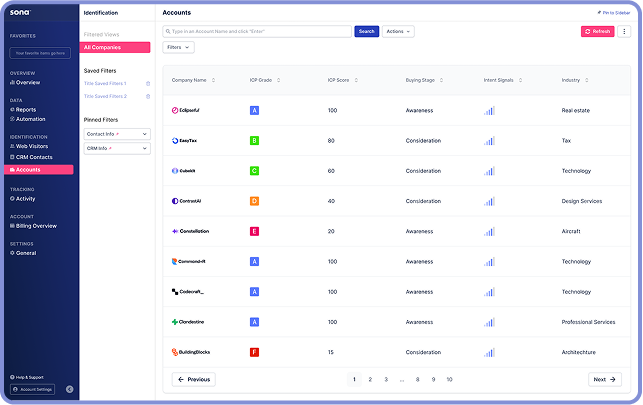Click intent signal bars for EasyTax
Screen dimensions: 643x405
point(489,141)
